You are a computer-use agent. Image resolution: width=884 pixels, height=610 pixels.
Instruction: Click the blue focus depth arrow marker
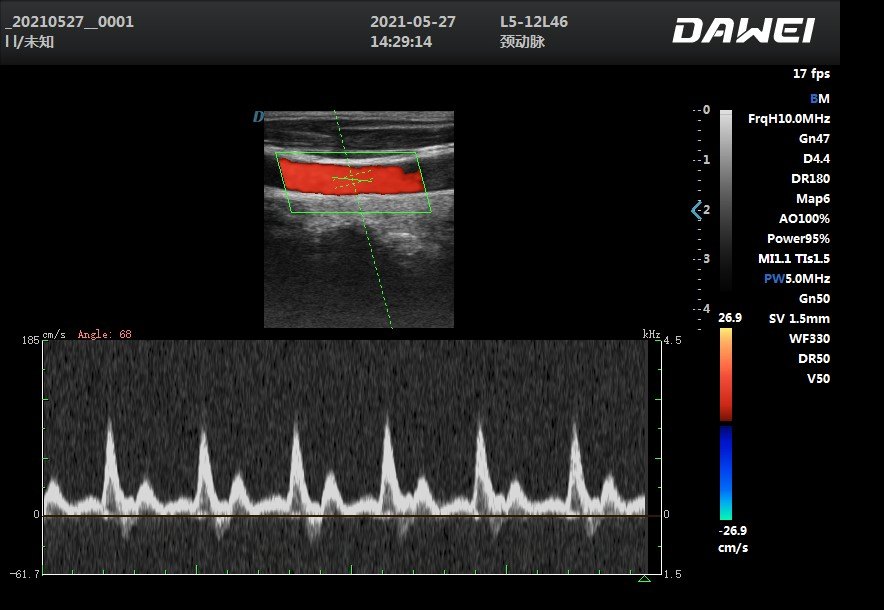(x=696, y=210)
